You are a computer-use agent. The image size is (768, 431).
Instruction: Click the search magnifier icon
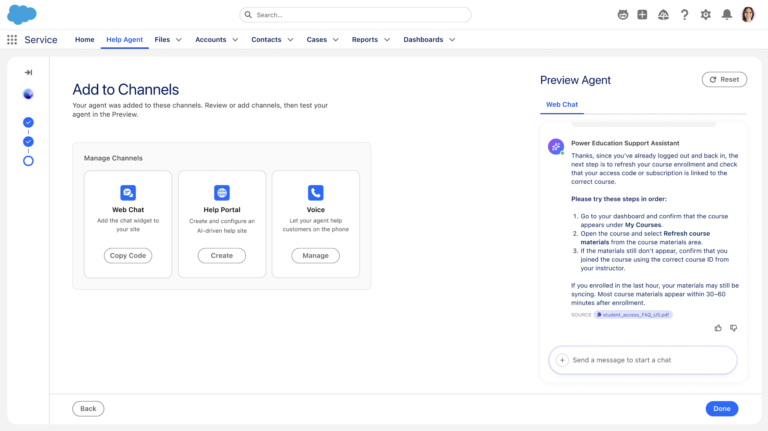pos(248,15)
